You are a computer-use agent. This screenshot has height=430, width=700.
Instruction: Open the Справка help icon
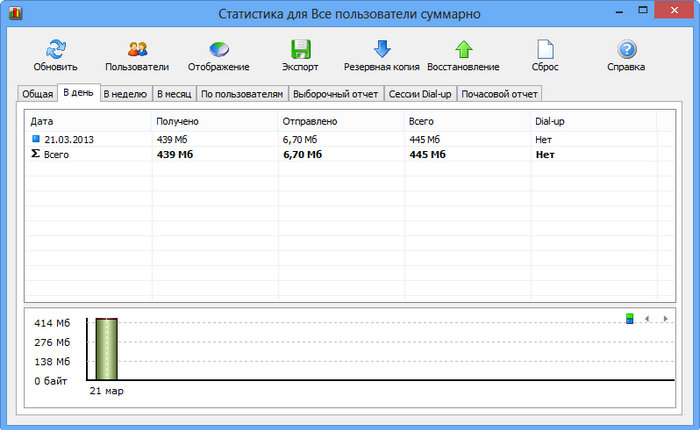coord(626,49)
